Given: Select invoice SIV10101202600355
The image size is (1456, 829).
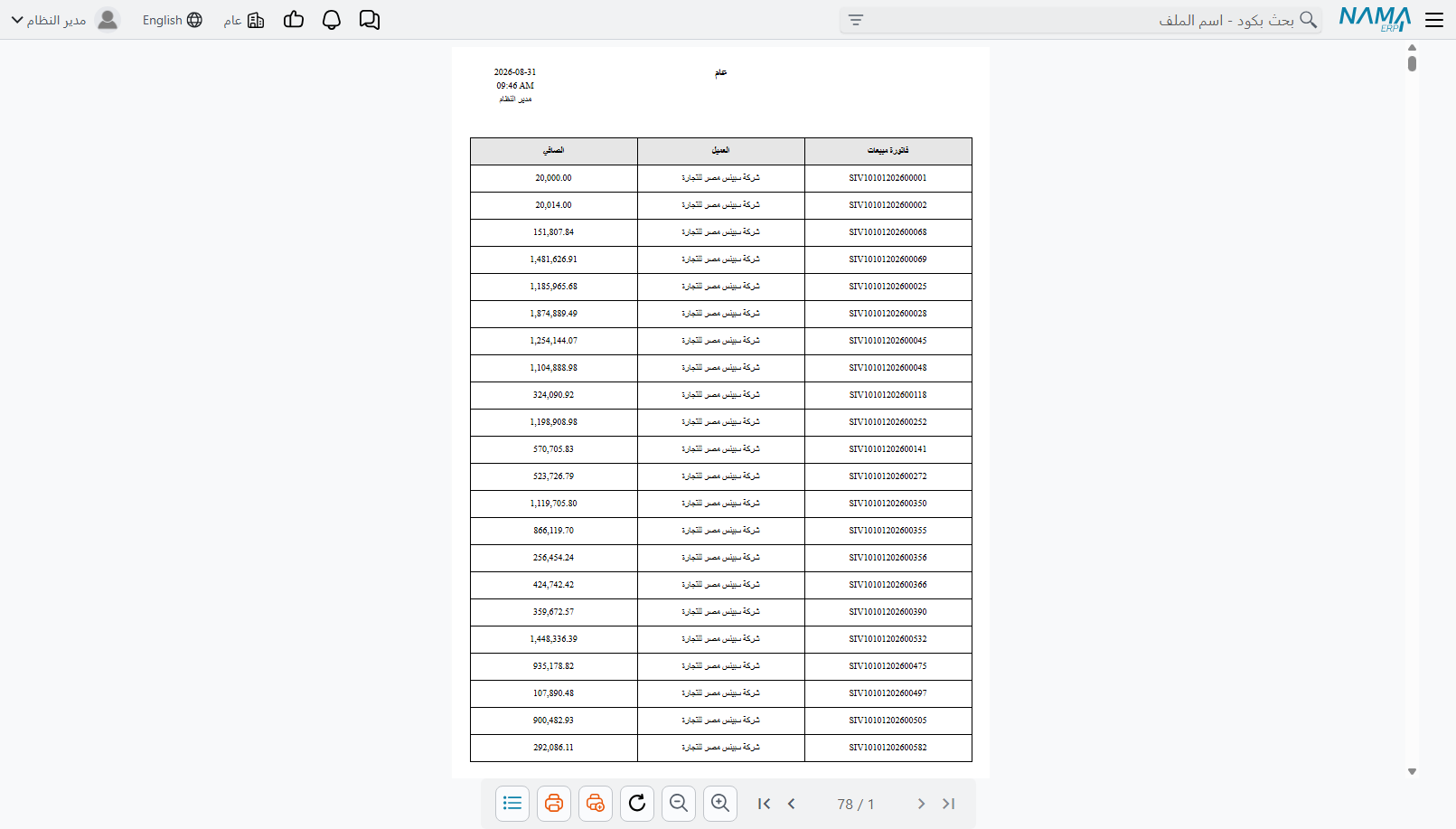Looking at the screenshot, I should click(x=888, y=531).
